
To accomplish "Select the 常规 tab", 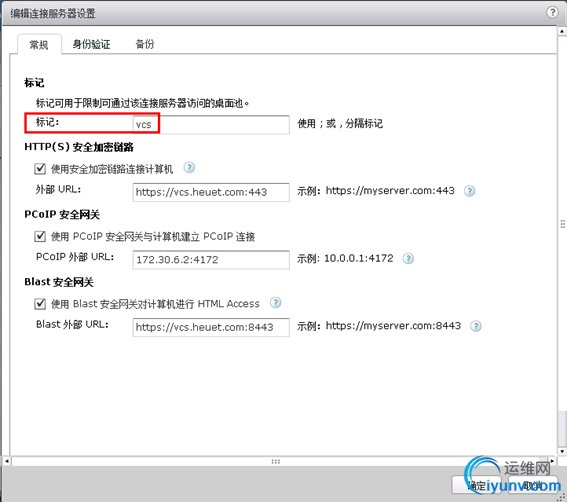I will point(39,45).
